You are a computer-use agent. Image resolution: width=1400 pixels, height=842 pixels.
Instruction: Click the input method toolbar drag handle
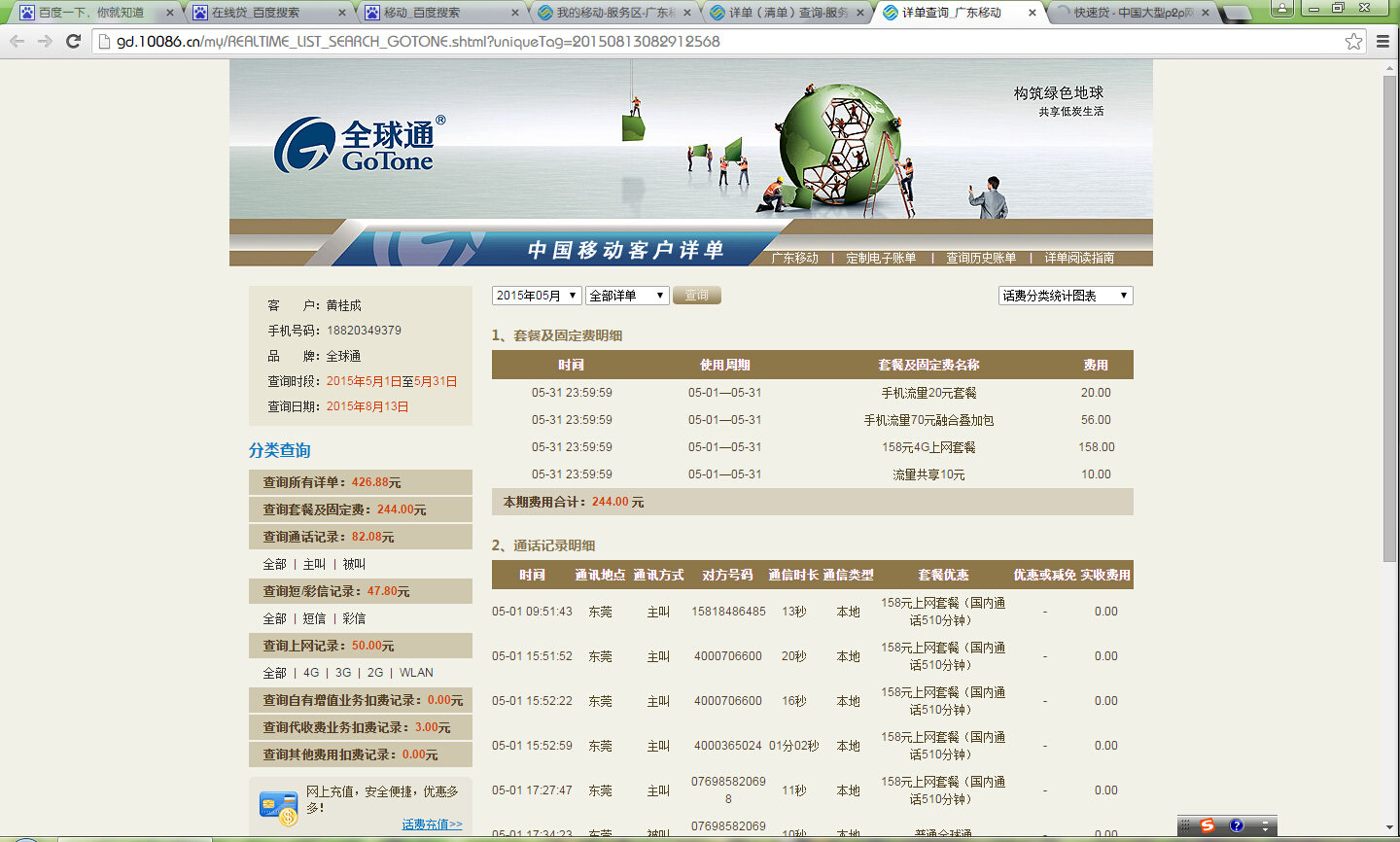click(1185, 825)
